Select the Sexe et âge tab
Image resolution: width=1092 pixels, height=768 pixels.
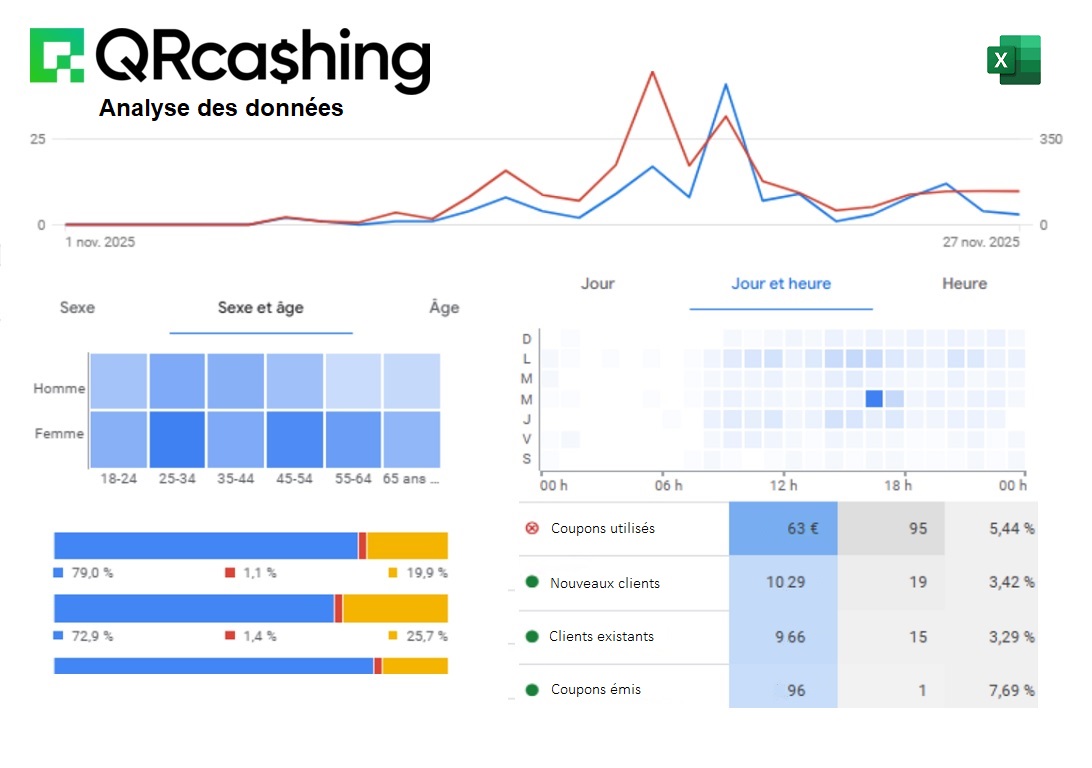[260, 308]
